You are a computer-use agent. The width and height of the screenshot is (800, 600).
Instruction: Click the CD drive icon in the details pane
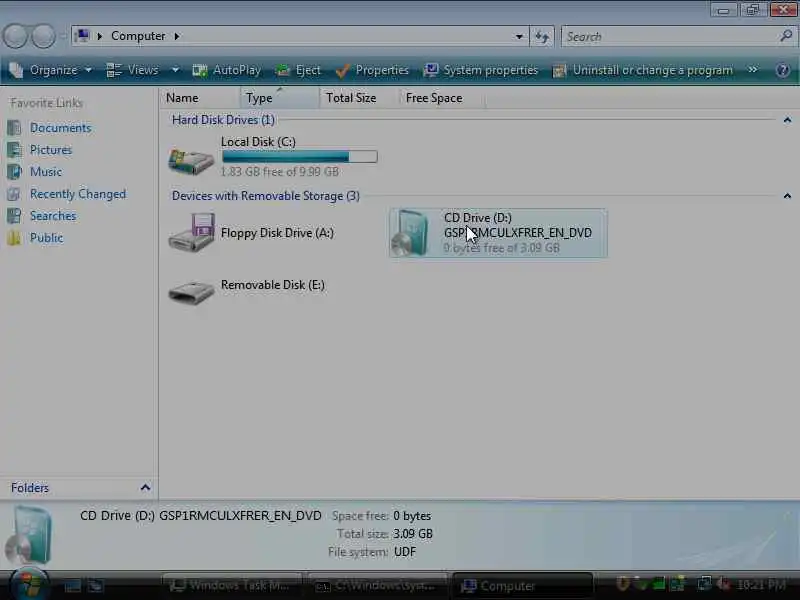point(29,535)
